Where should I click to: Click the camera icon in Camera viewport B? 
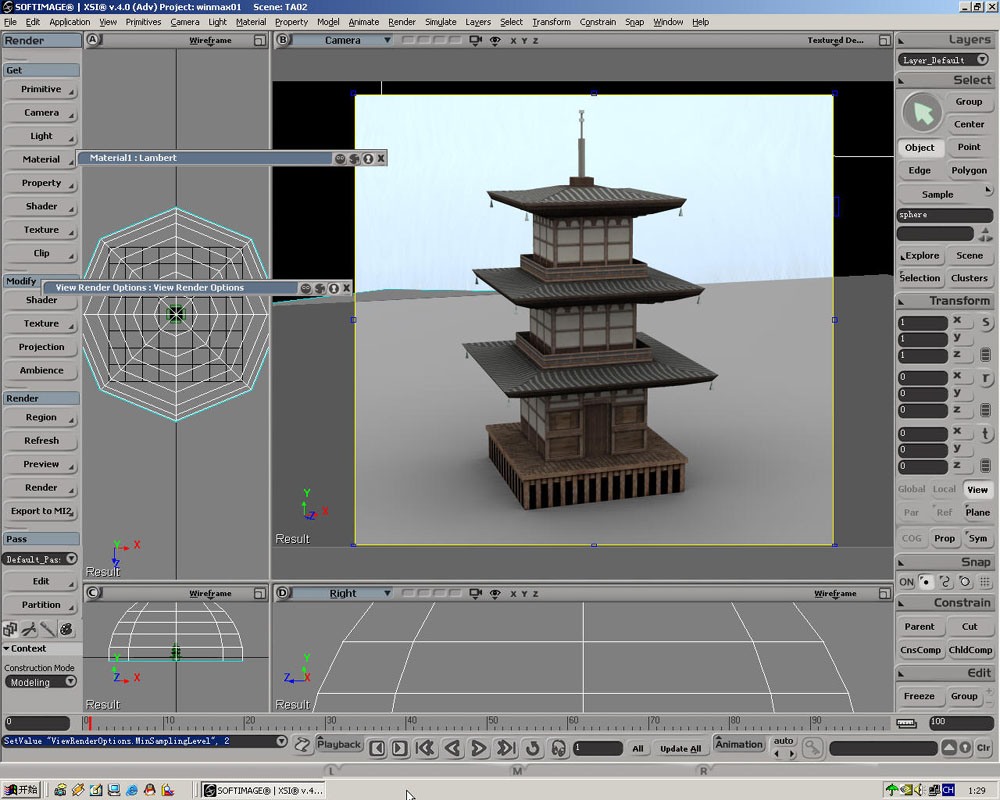point(475,40)
